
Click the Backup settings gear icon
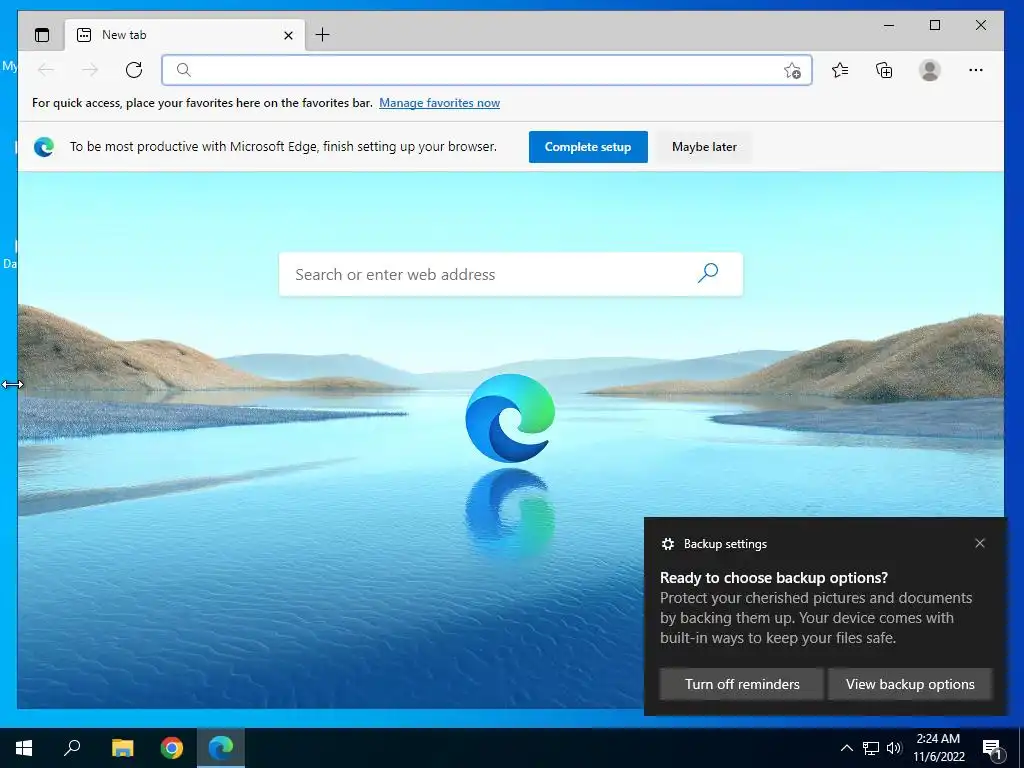click(x=667, y=544)
